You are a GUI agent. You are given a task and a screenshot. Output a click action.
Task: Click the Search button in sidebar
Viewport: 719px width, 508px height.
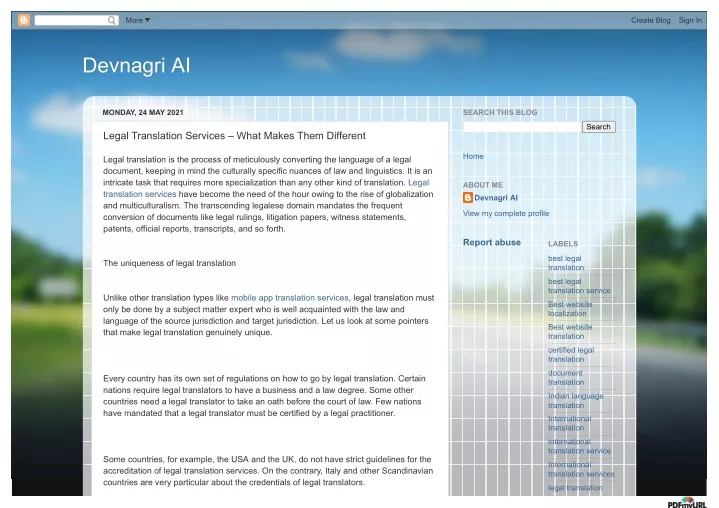[x=598, y=127]
